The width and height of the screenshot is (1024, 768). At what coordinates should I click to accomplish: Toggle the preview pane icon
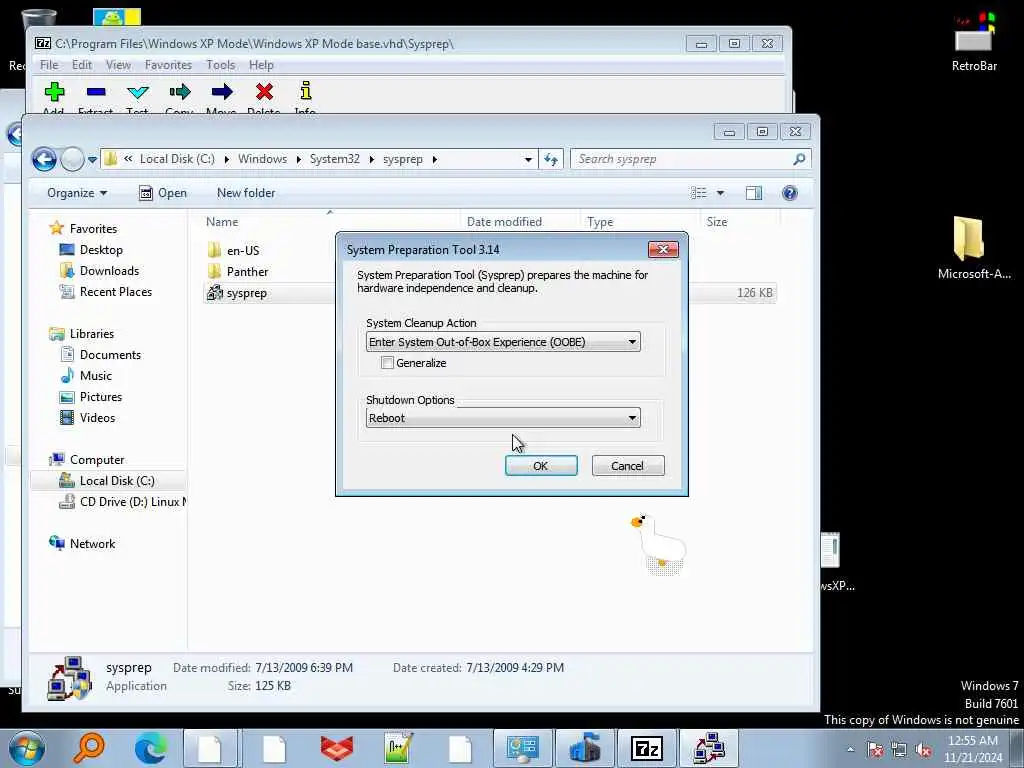pyautogui.click(x=754, y=193)
